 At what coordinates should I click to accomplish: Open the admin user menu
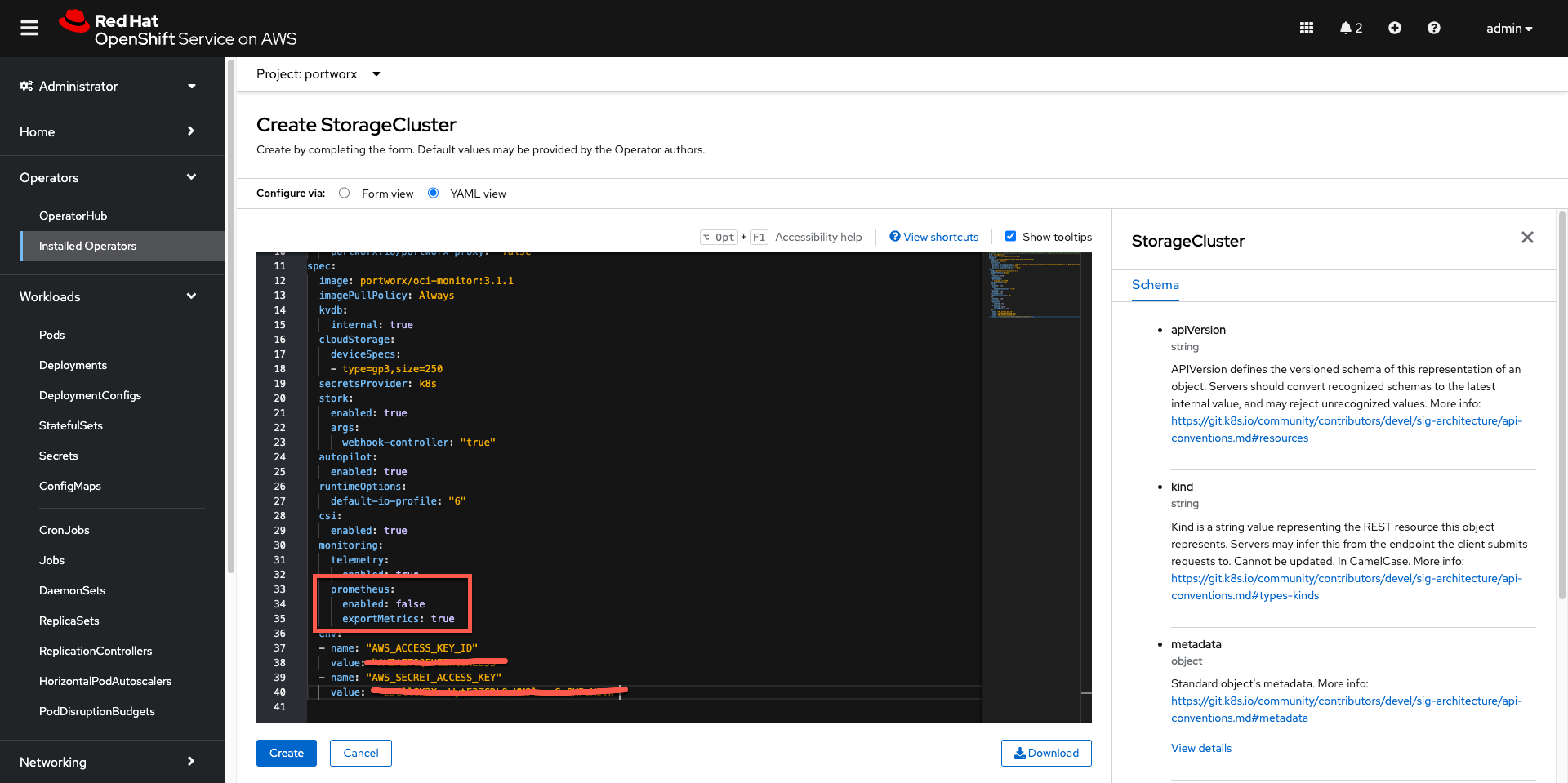(1508, 28)
